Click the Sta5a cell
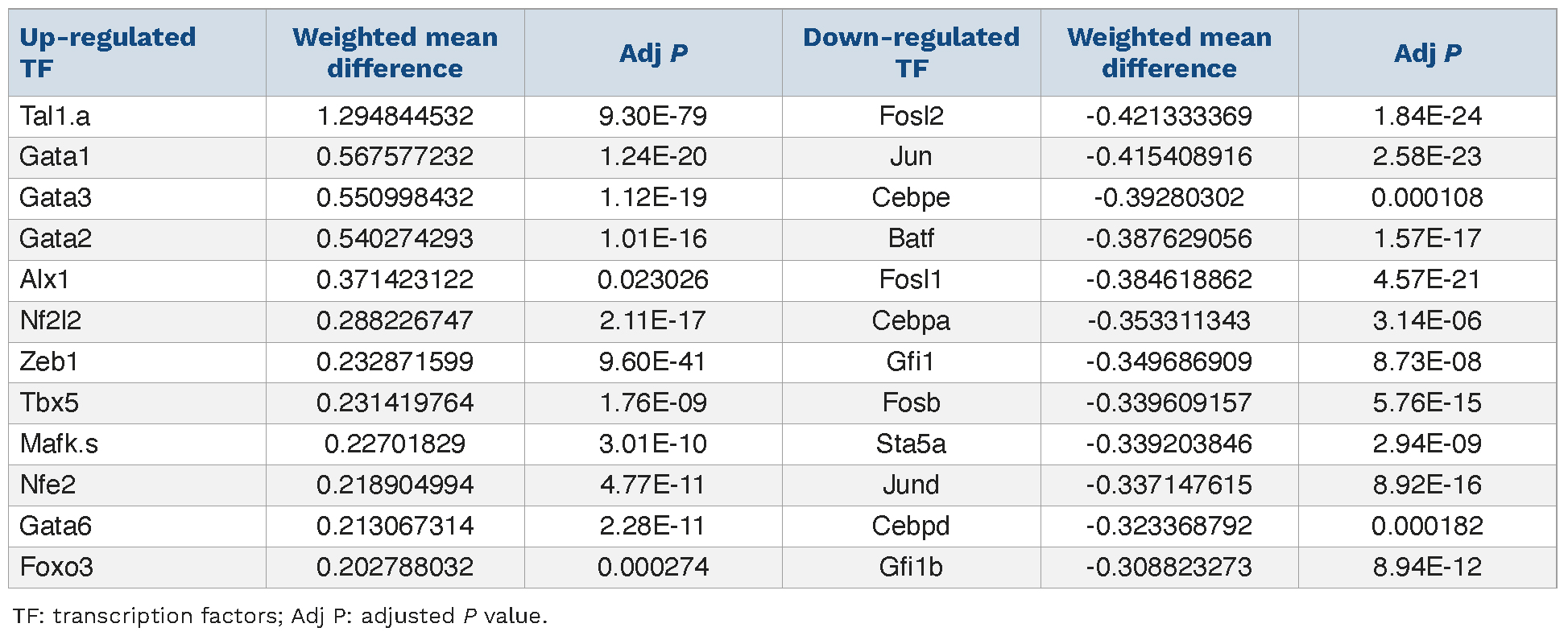Image resolution: width=1568 pixels, height=640 pixels. click(x=911, y=444)
